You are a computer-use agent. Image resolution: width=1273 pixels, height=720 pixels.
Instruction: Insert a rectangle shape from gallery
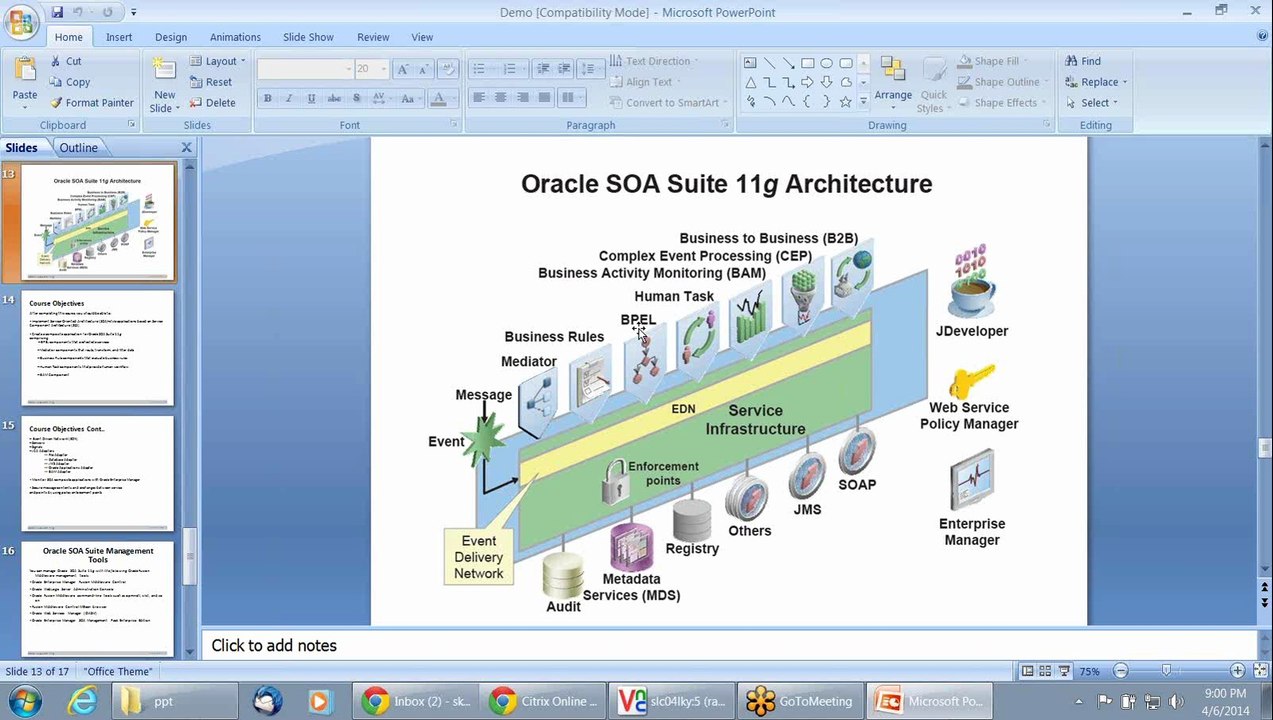tap(807, 62)
